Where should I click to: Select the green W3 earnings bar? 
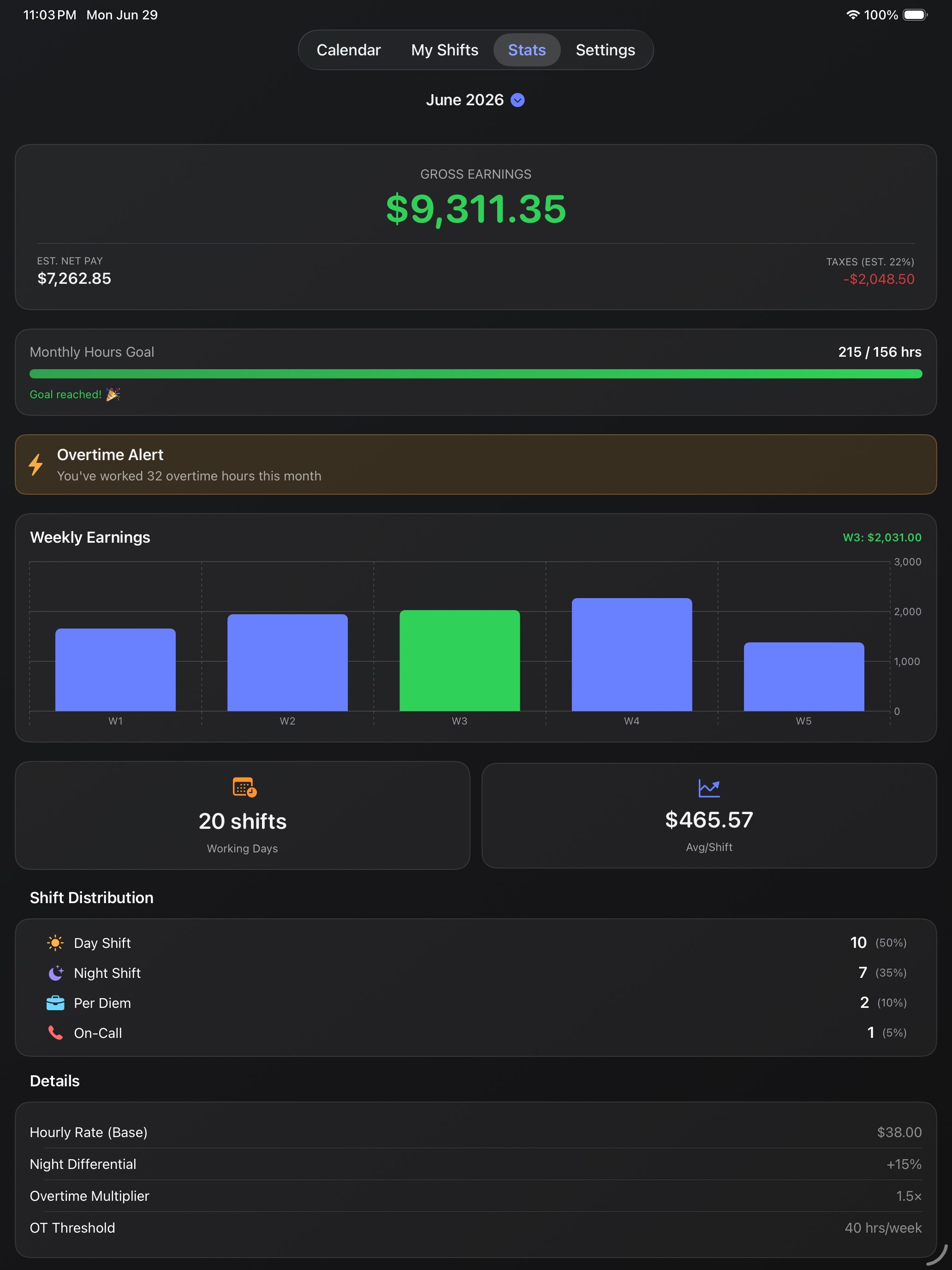(460, 660)
